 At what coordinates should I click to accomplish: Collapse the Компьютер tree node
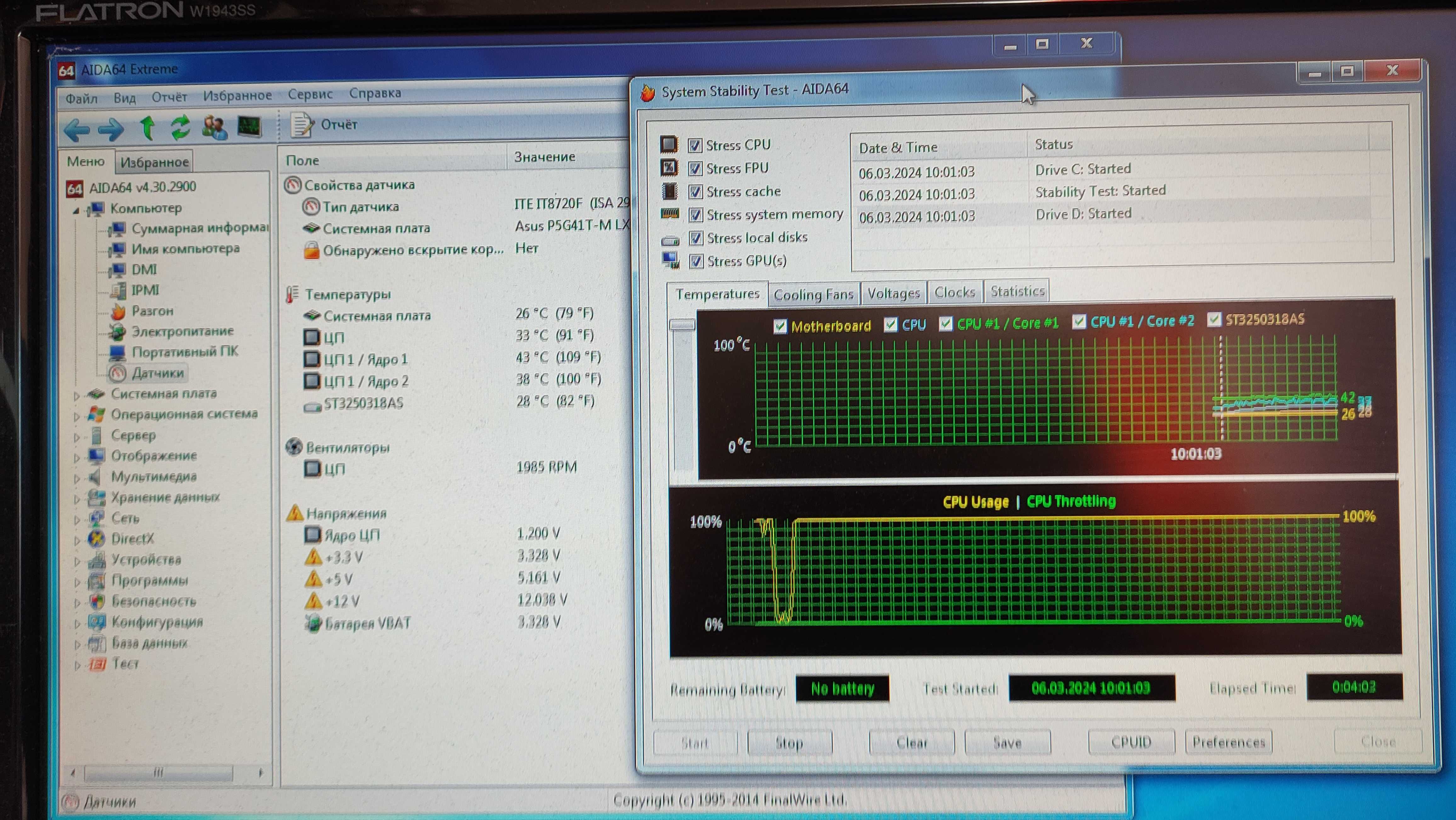(x=76, y=210)
